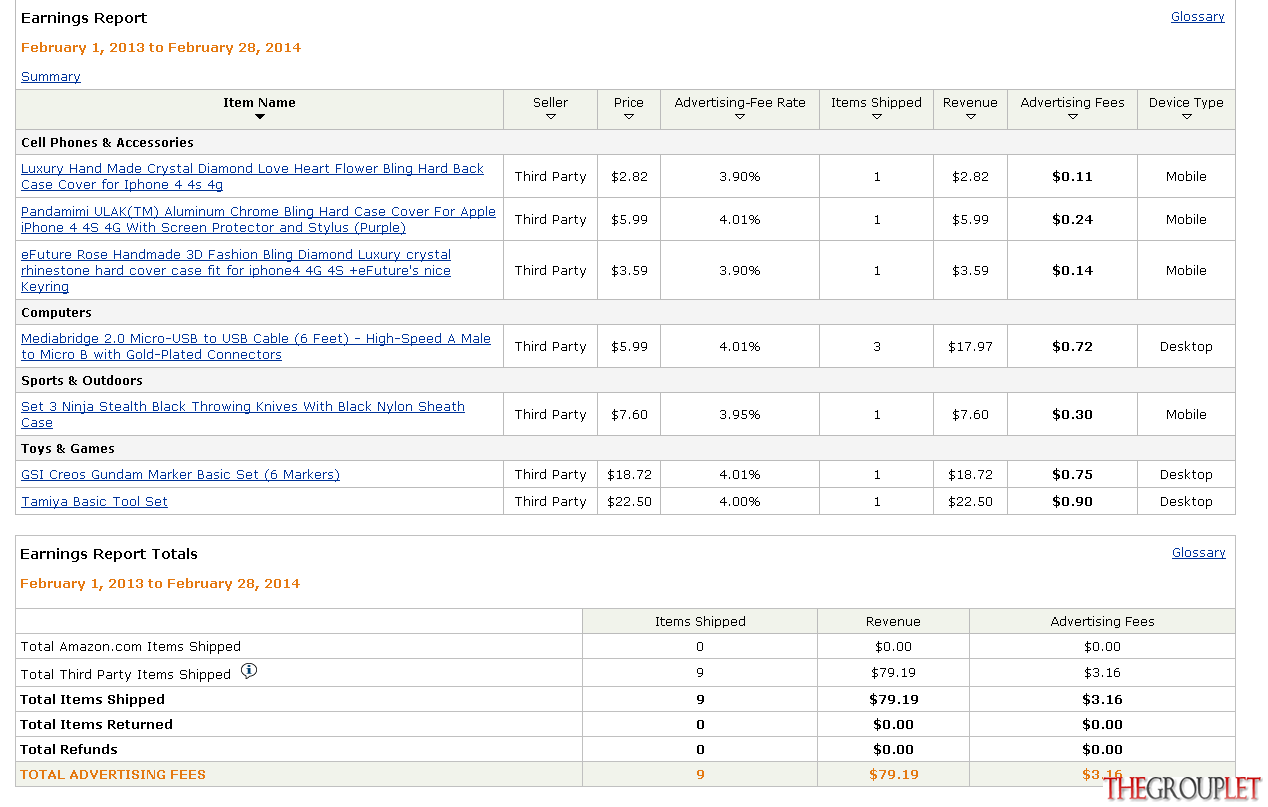This screenshot has height=807, width=1268.
Task: Jump to the Summary link
Action: pos(51,77)
